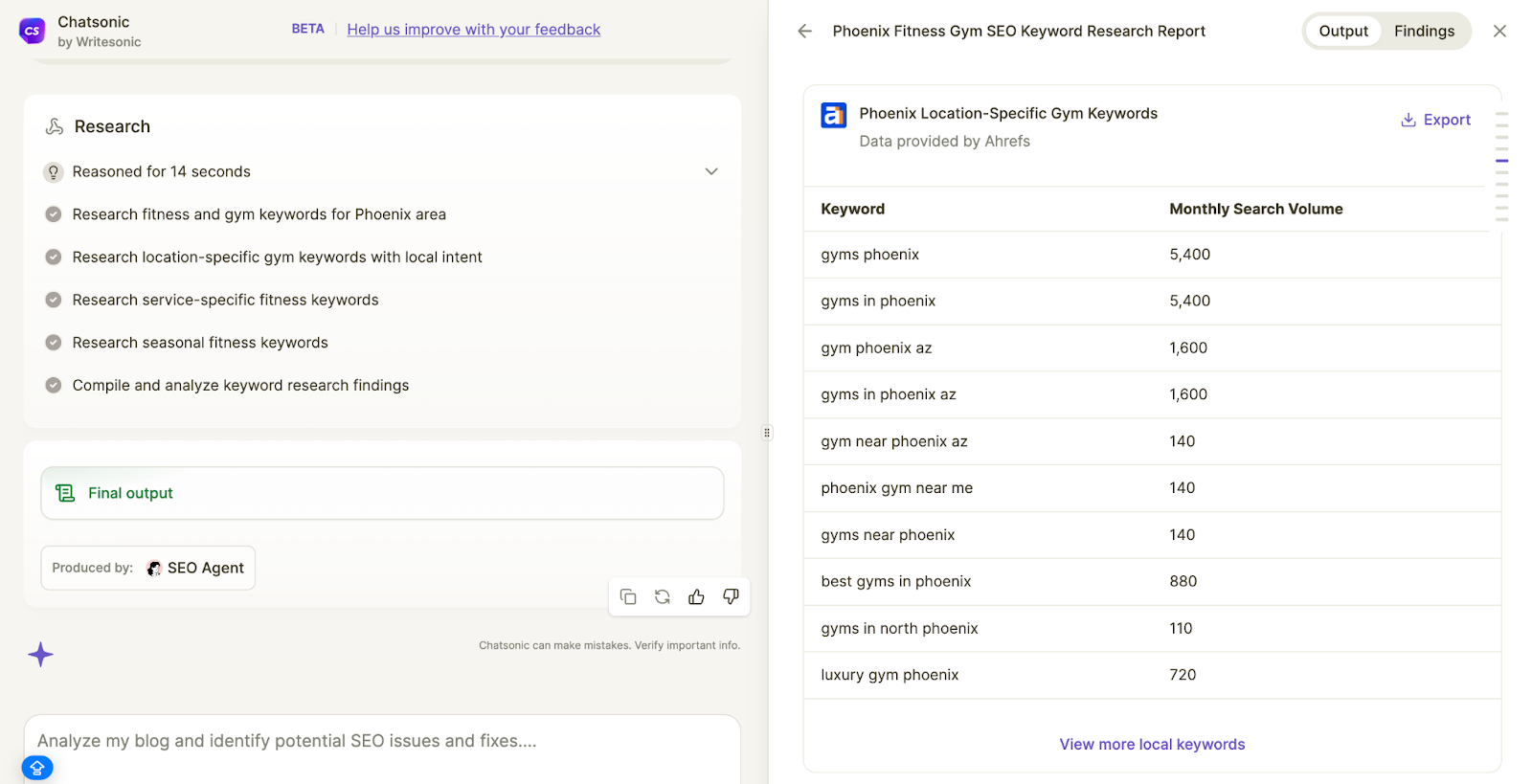Open 'View more local keywords' link
1532x784 pixels.
click(x=1152, y=744)
